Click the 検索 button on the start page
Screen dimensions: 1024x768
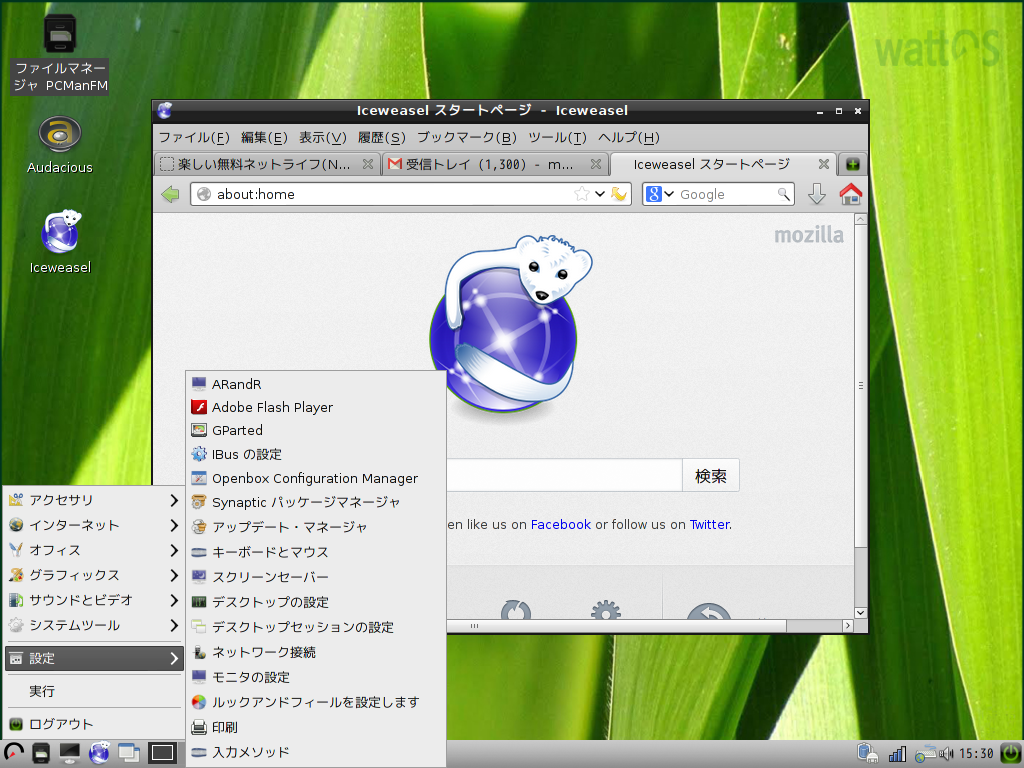pos(711,476)
